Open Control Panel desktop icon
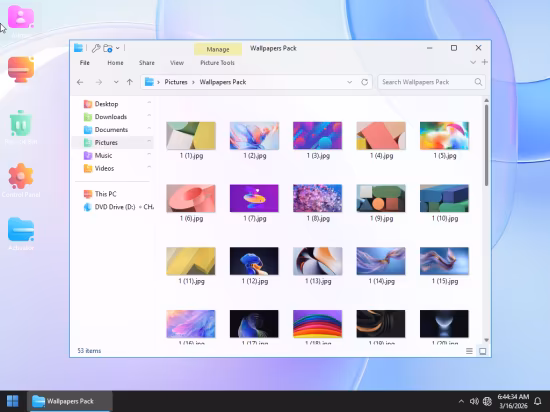Screen dimensions: 550x412 coord(21,181)
